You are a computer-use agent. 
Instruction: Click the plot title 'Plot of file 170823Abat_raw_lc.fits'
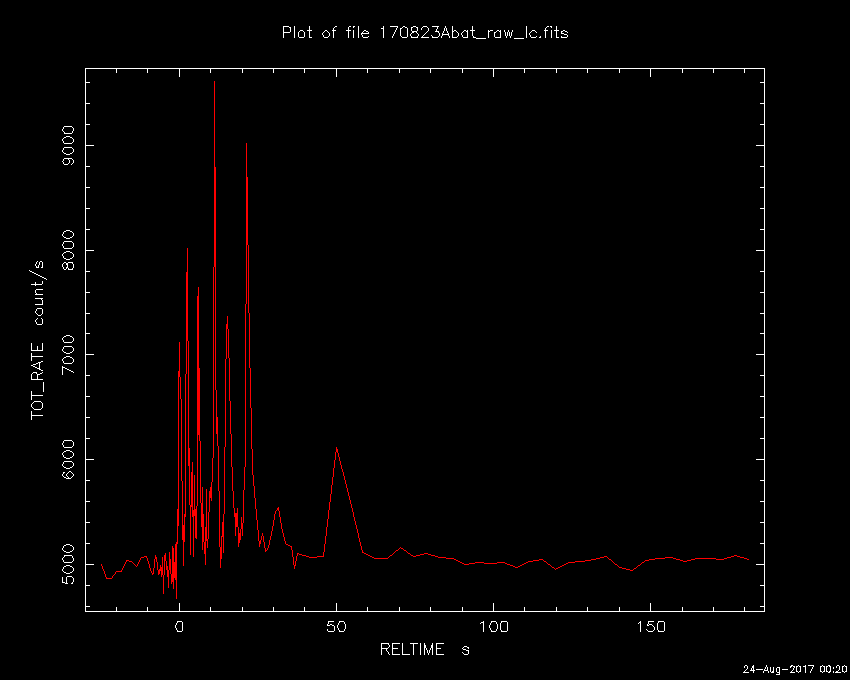[425, 33]
